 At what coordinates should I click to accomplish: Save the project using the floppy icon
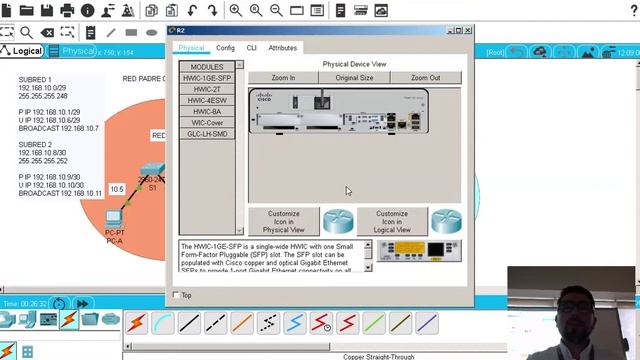click(47, 10)
